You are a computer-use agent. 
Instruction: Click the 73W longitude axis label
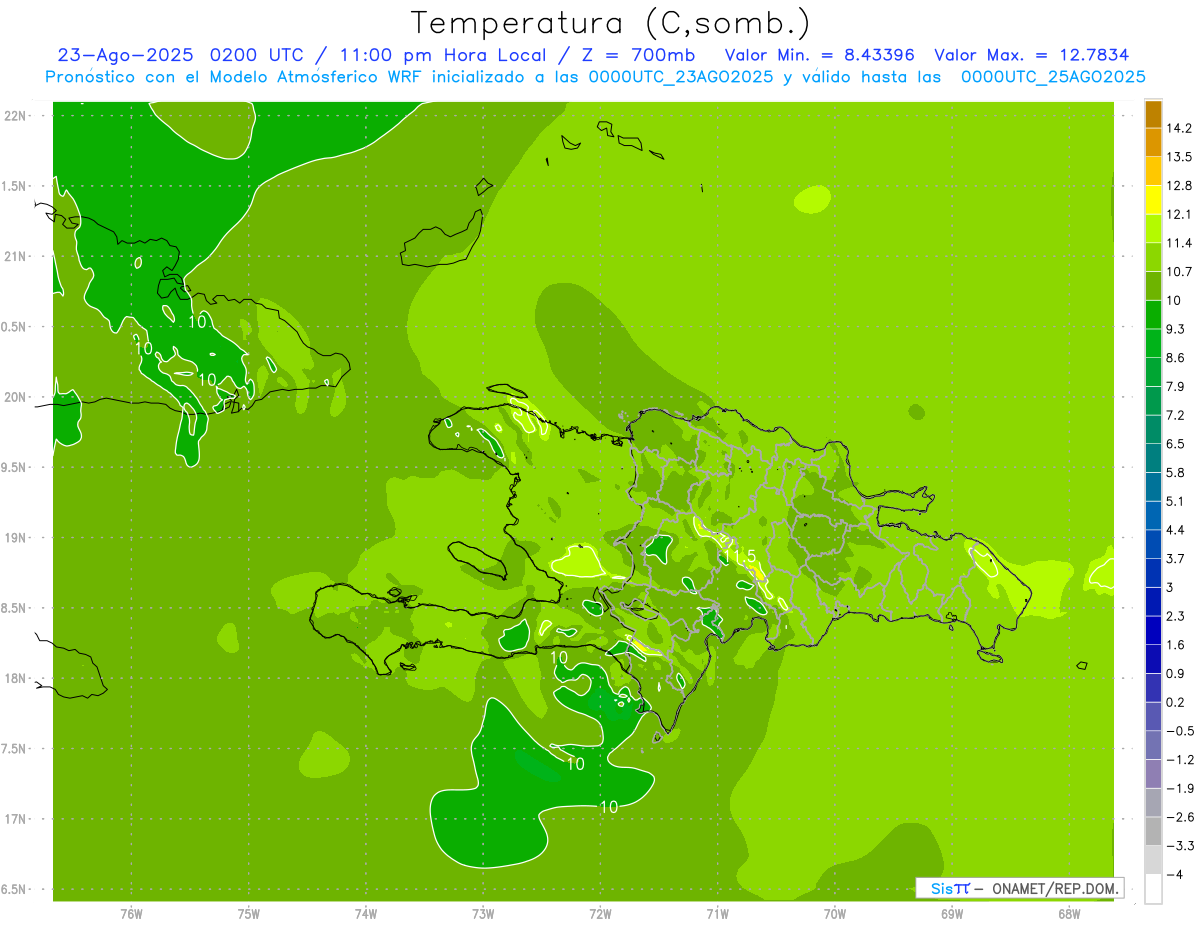click(x=483, y=914)
